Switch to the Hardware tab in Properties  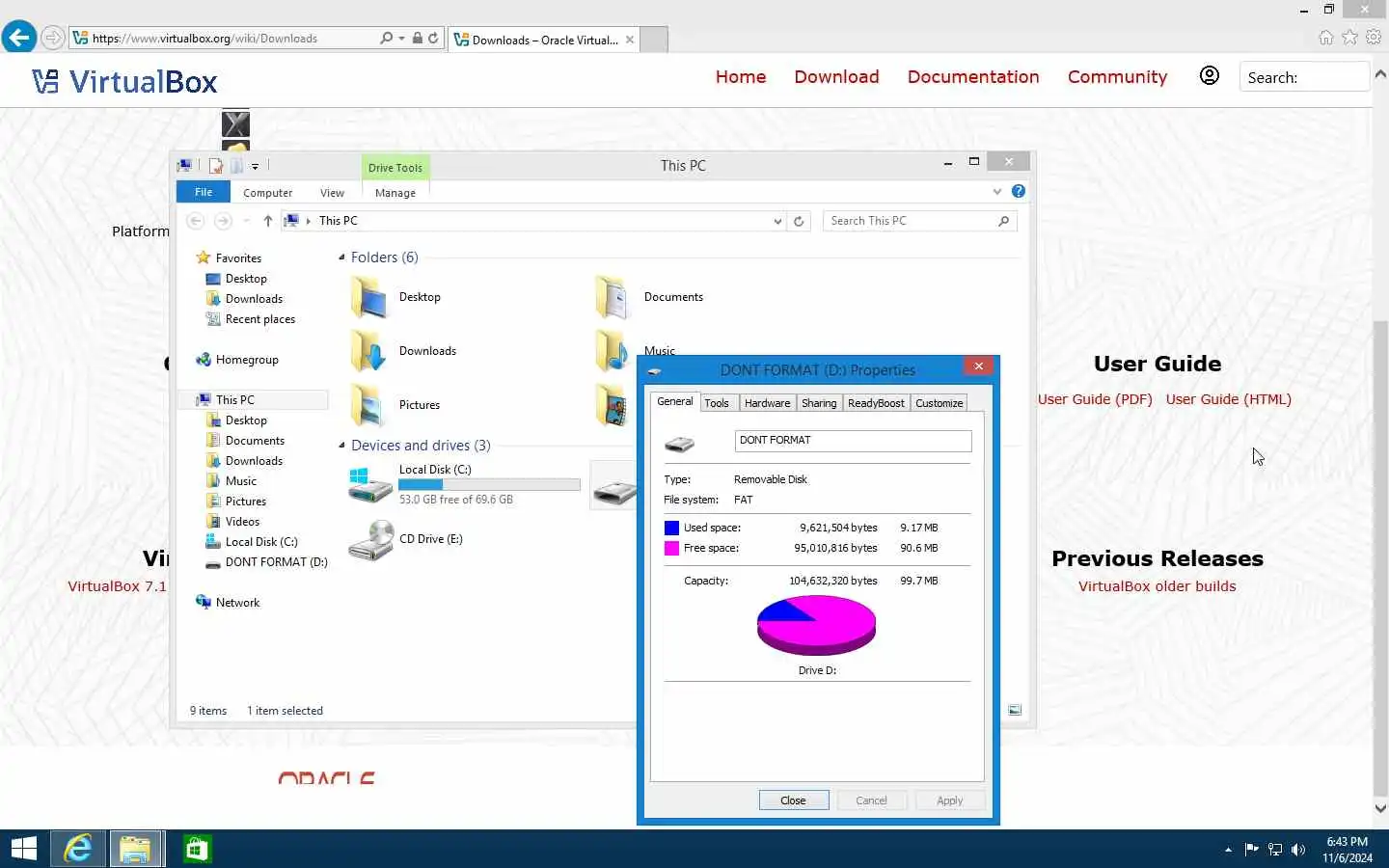pyautogui.click(x=767, y=403)
